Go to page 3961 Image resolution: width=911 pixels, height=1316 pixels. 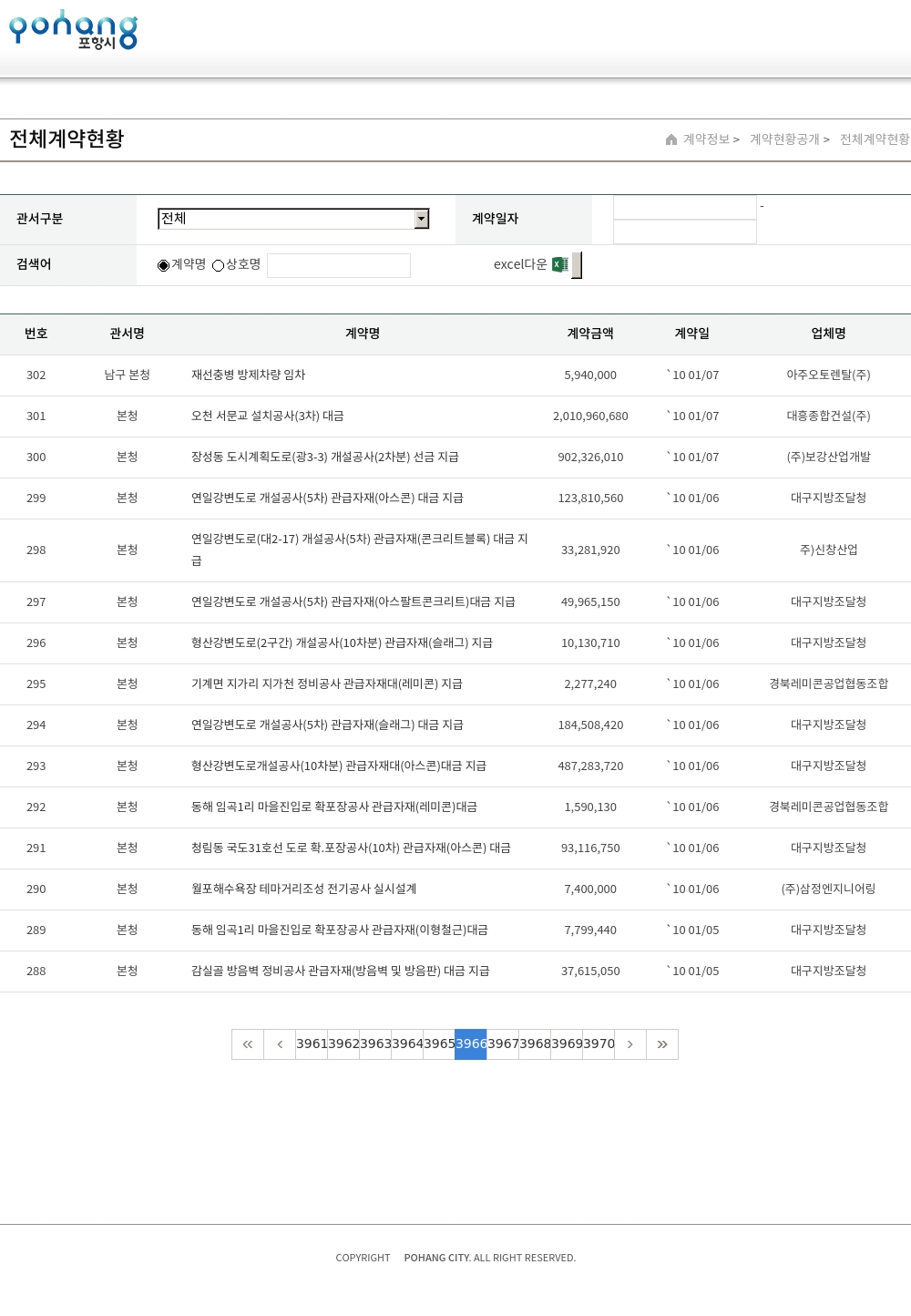click(312, 1044)
